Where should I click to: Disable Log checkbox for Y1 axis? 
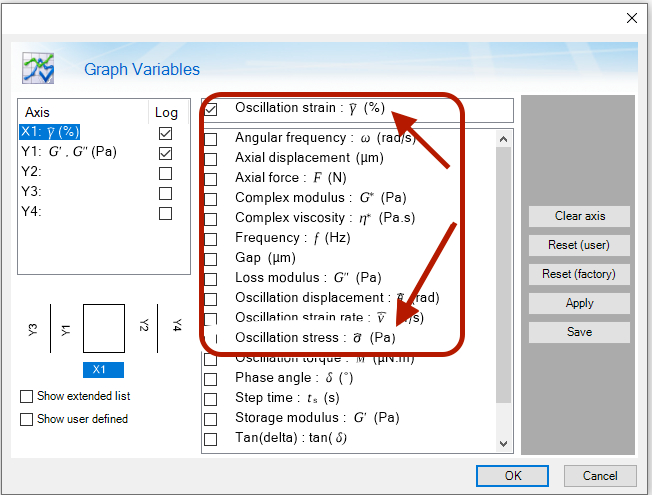pyautogui.click(x=165, y=153)
